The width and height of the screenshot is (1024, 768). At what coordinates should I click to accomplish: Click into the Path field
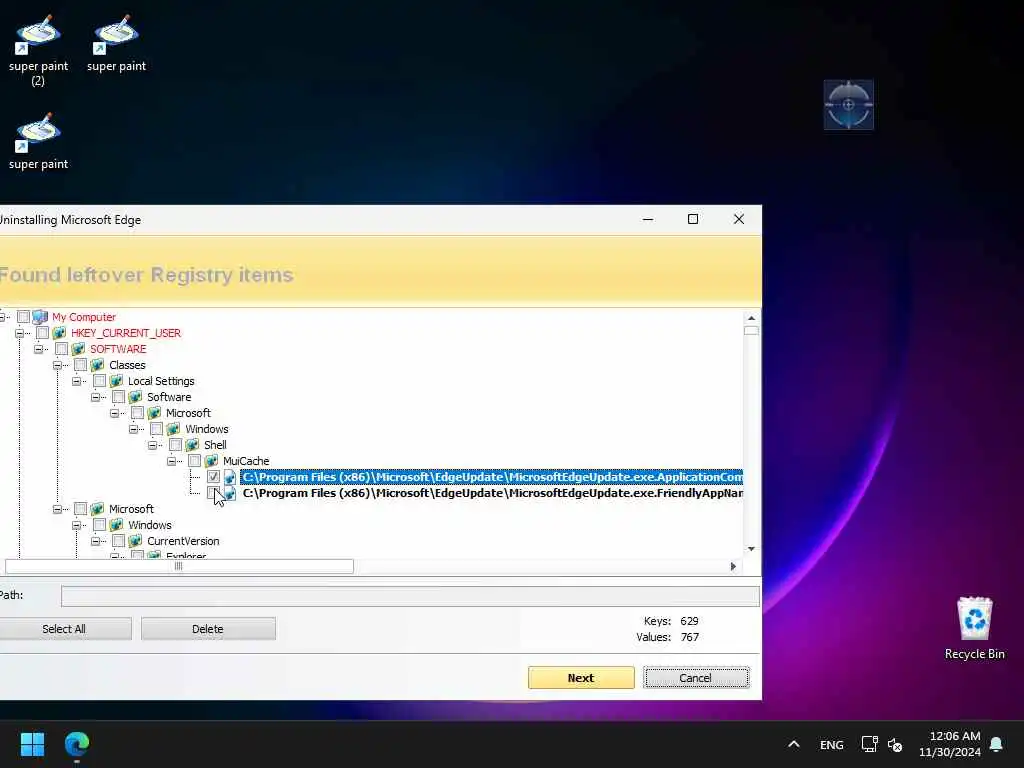click(410, 596)
